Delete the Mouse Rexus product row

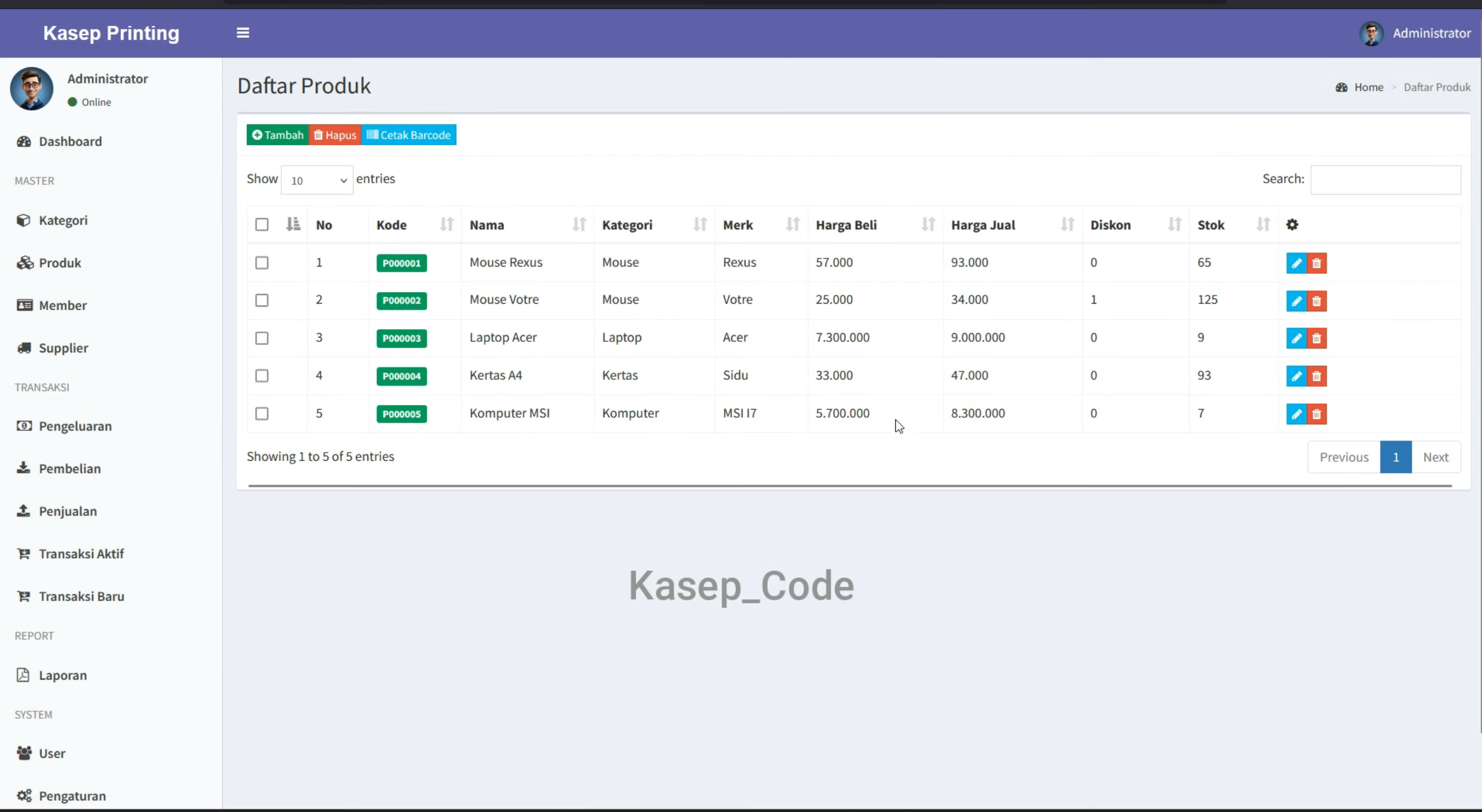tap(1317, 263)
